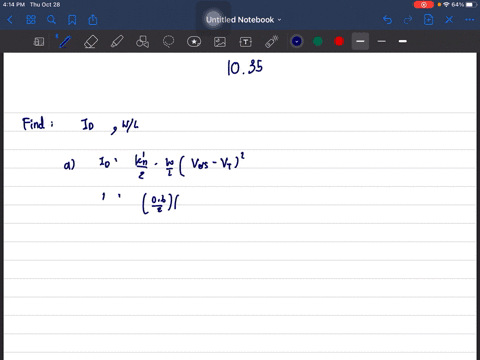Activate the laser pointer tool

(x=272, y=42)
